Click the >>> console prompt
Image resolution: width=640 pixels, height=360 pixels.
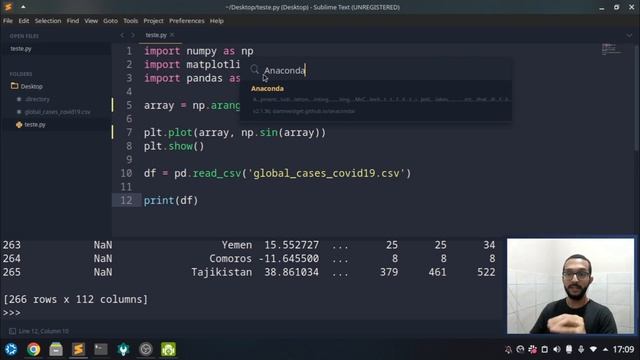click(11, 313)
